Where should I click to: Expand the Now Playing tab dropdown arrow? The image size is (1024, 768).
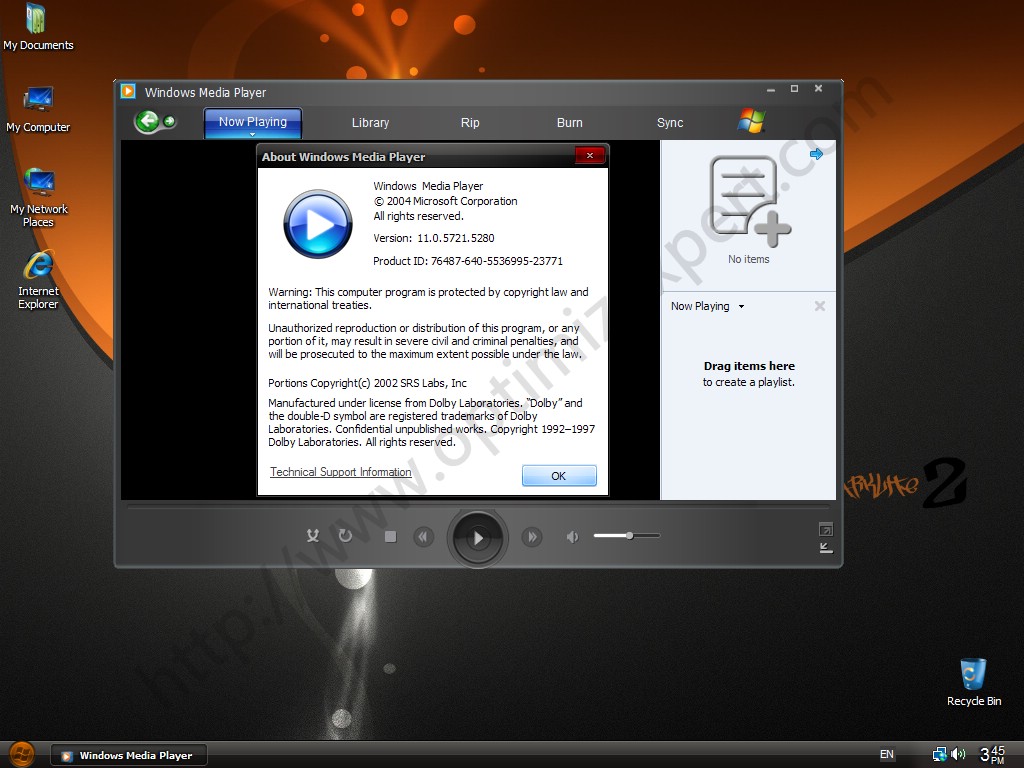click(253, 135)
